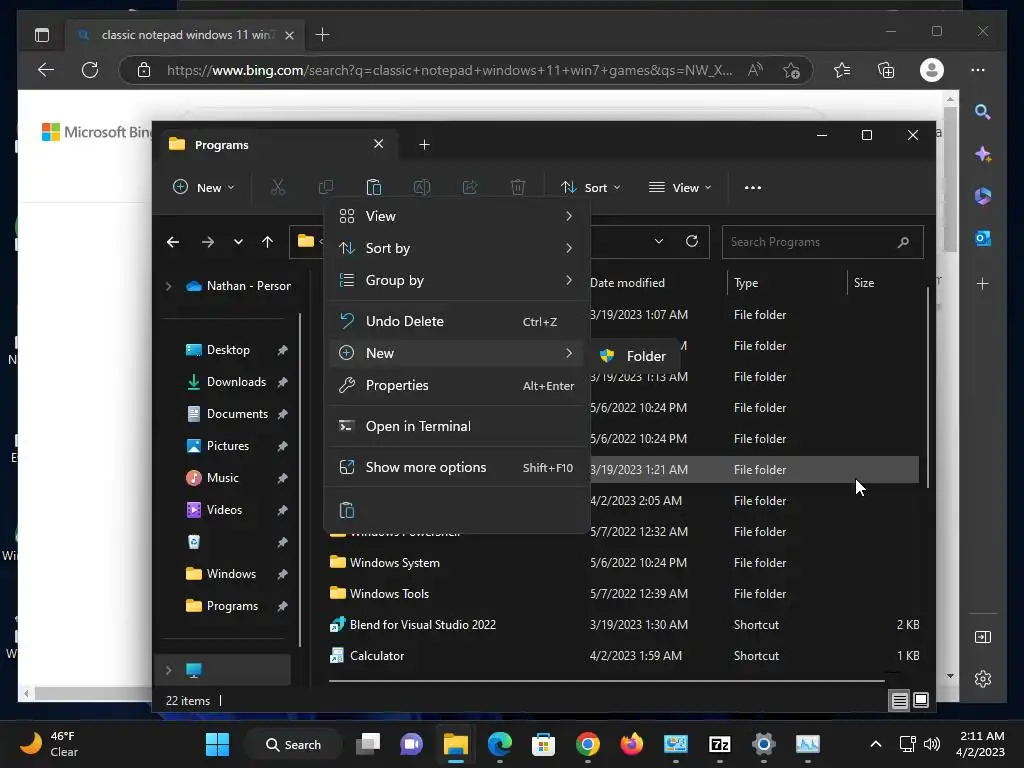Click the paste icon at context menu bottom
The height and width of the screenshot is (768, 1024).
coord(347,510)
